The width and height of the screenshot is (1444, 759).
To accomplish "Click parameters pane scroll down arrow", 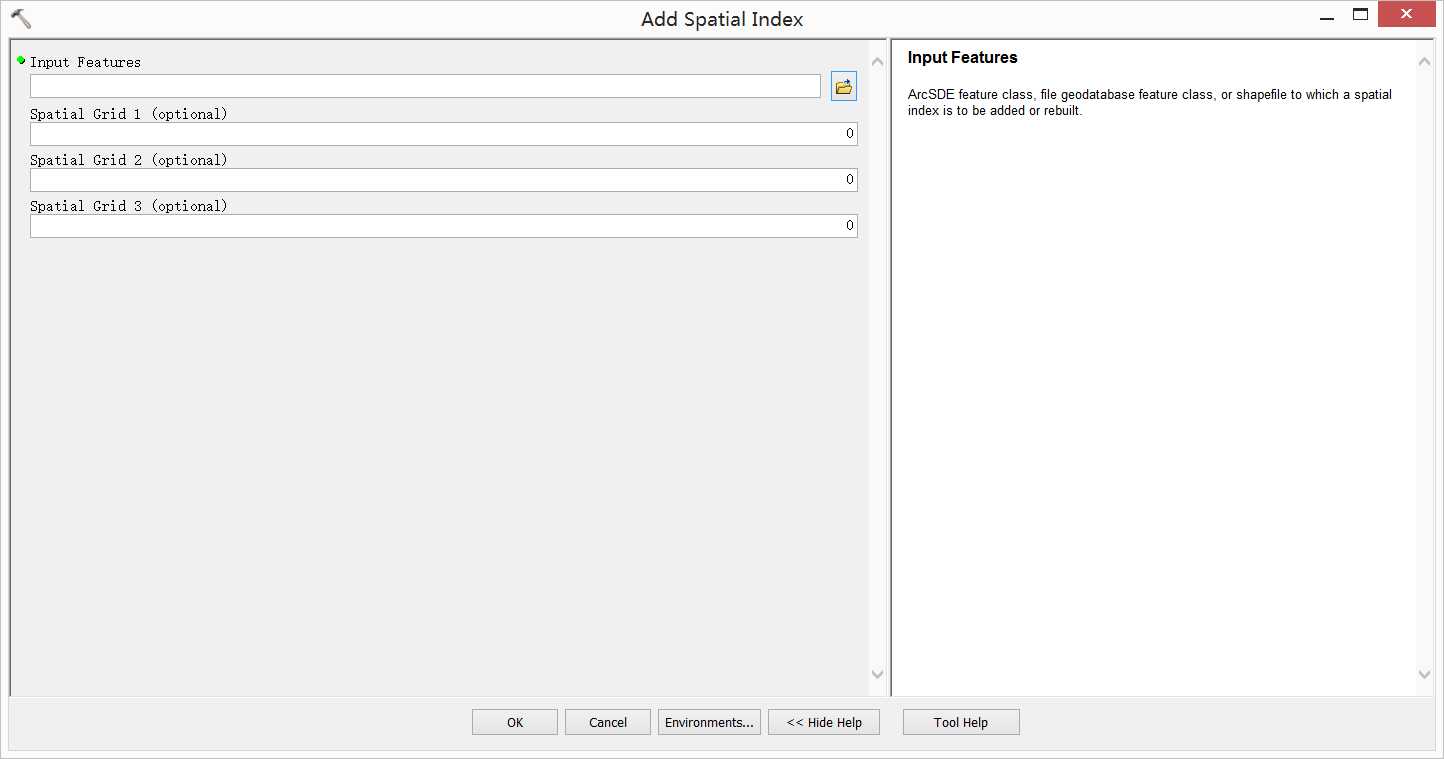I will point(878,674).
